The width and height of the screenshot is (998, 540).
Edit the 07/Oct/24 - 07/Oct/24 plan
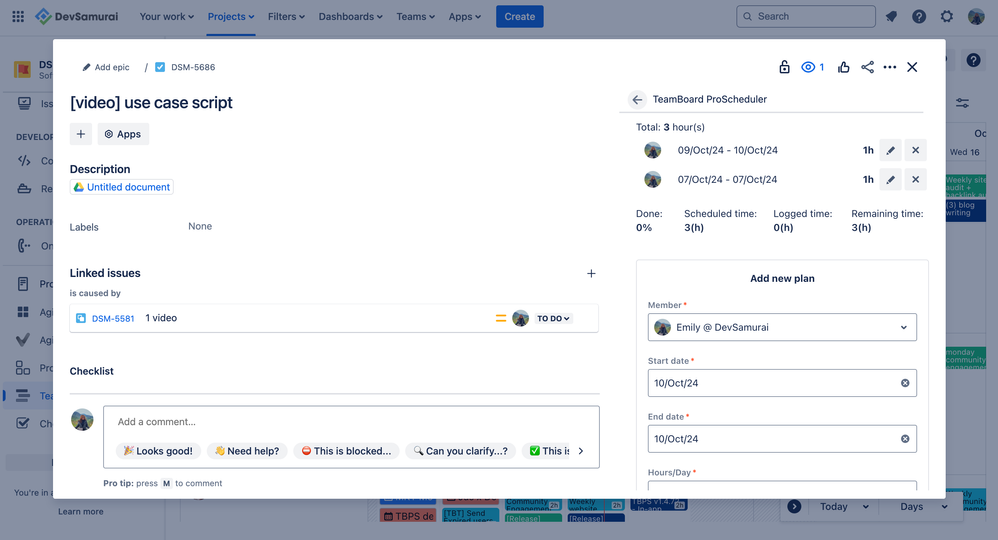tap(890, 180)
